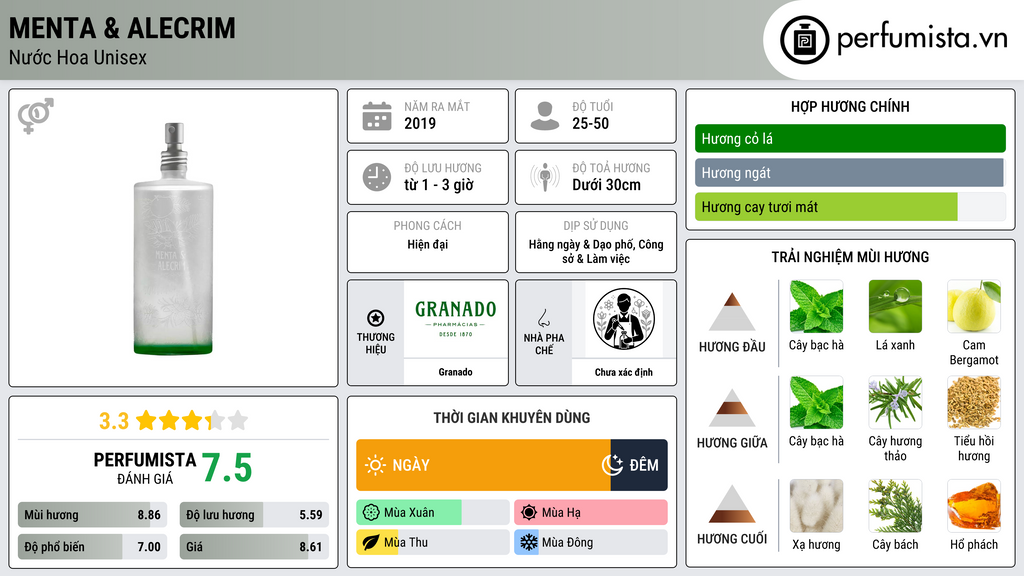The image size is (1024, 576).
Task: Click the Cây bạc hà top note image
Action: click(x=816, y=307)
